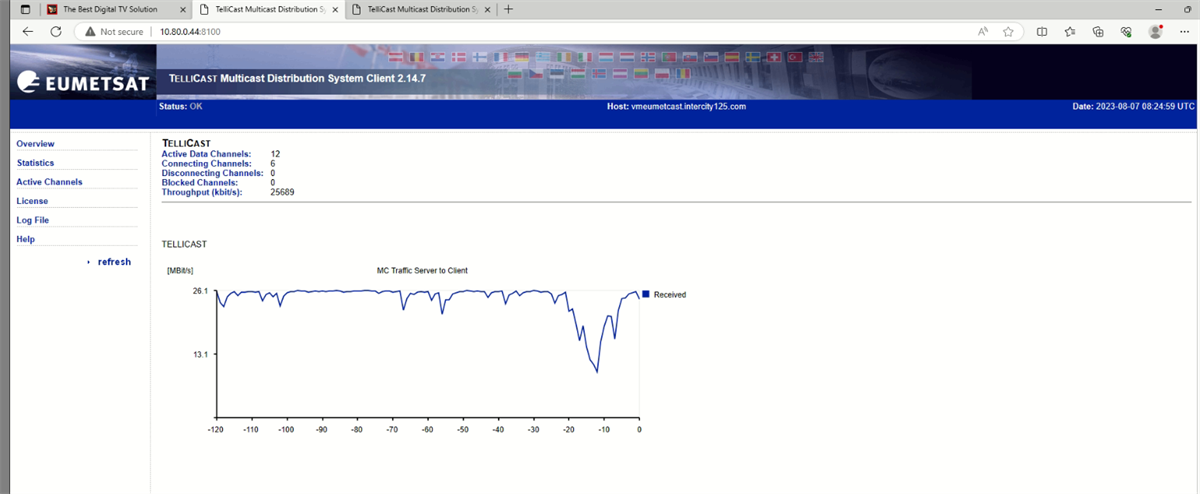Open the Read Aloud icon in address bar

click(x=984, y=31)
